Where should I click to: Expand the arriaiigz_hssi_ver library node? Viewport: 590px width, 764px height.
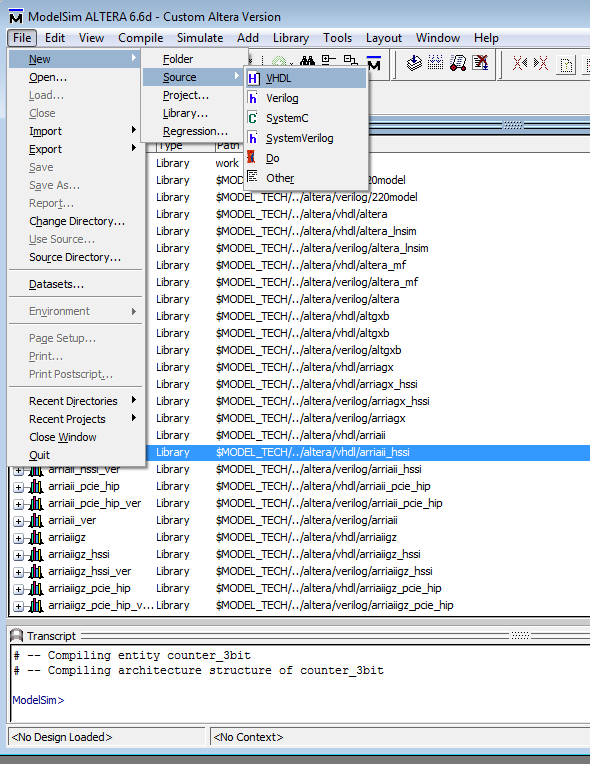18,573
